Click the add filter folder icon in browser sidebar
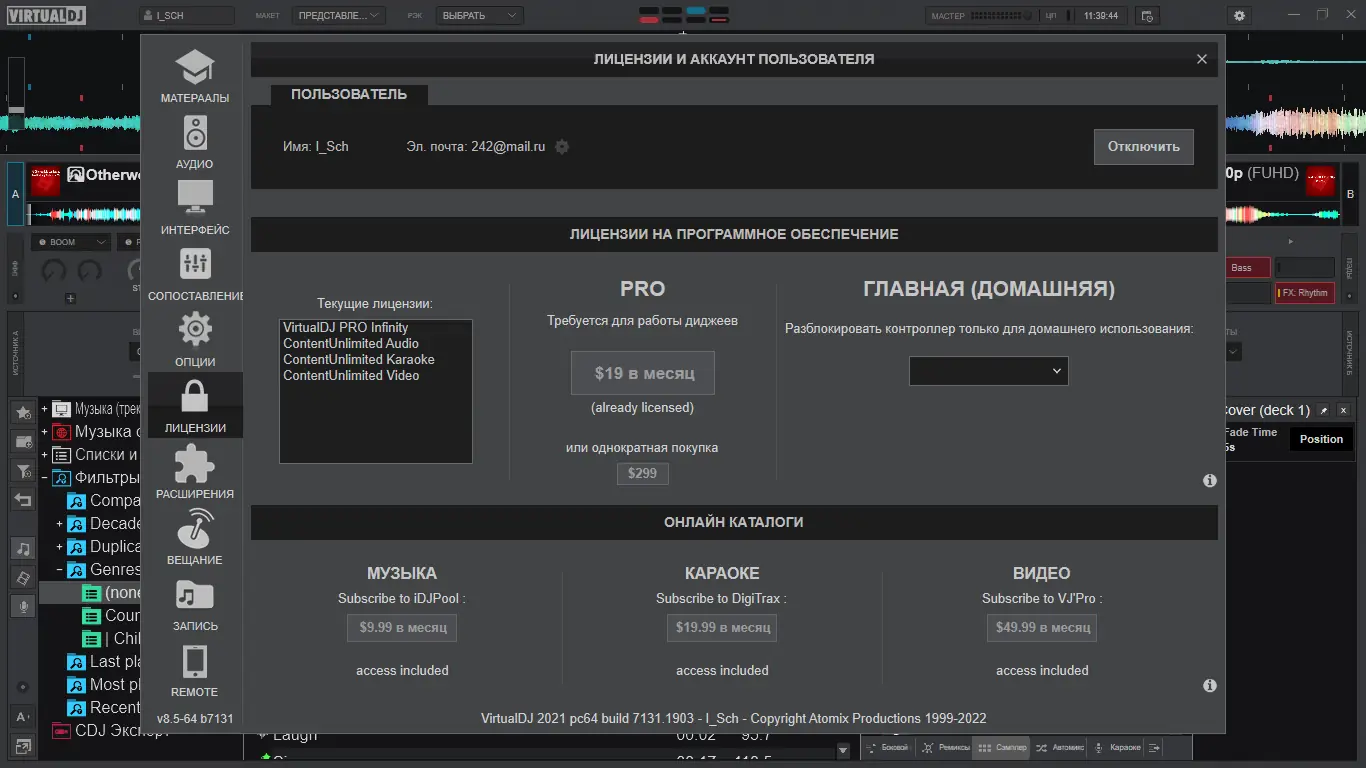The width and height of the screenshot is (1366, 768). pyautogui.click(x=23, y=471)
